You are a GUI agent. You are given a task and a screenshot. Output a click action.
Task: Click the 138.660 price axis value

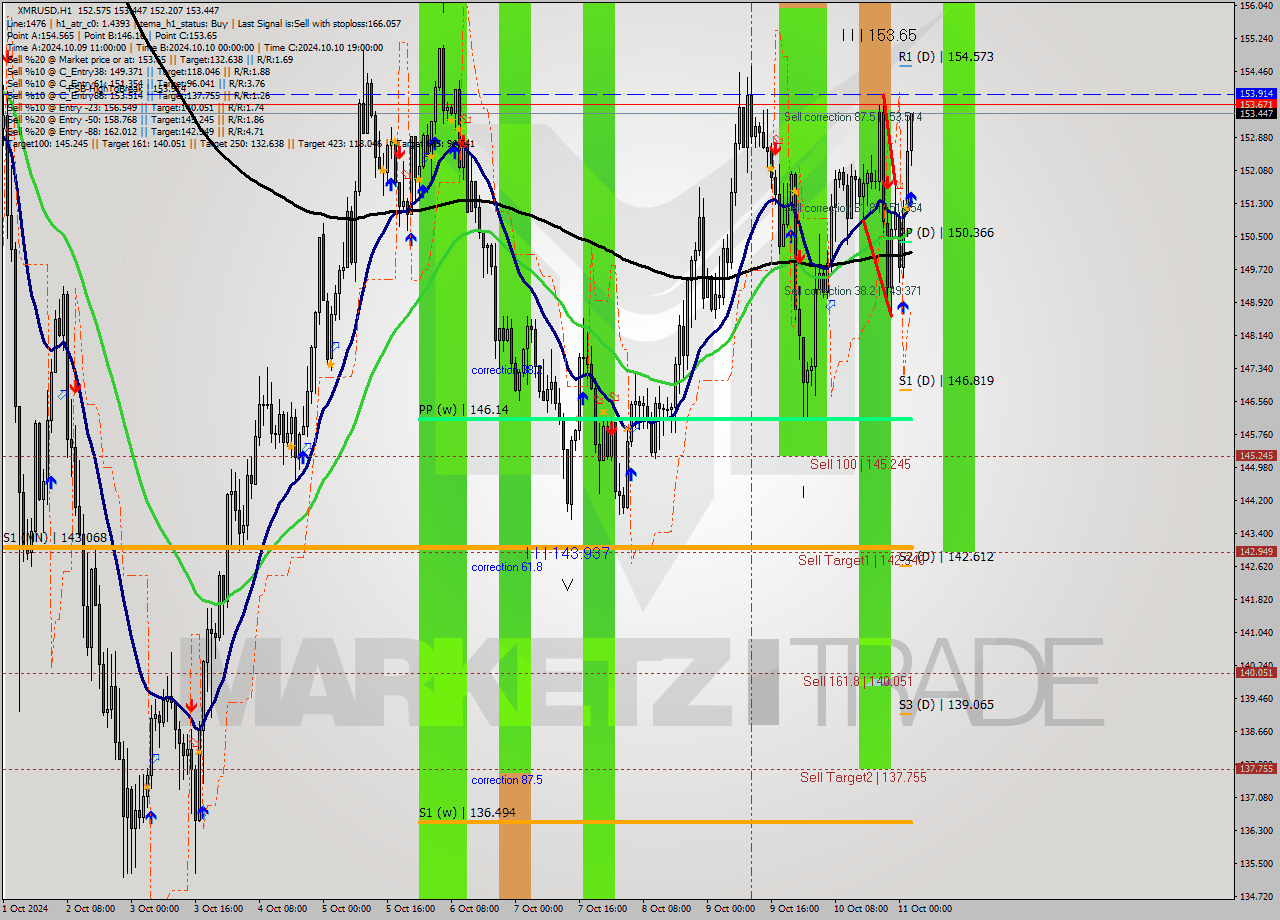[1256, 732]
